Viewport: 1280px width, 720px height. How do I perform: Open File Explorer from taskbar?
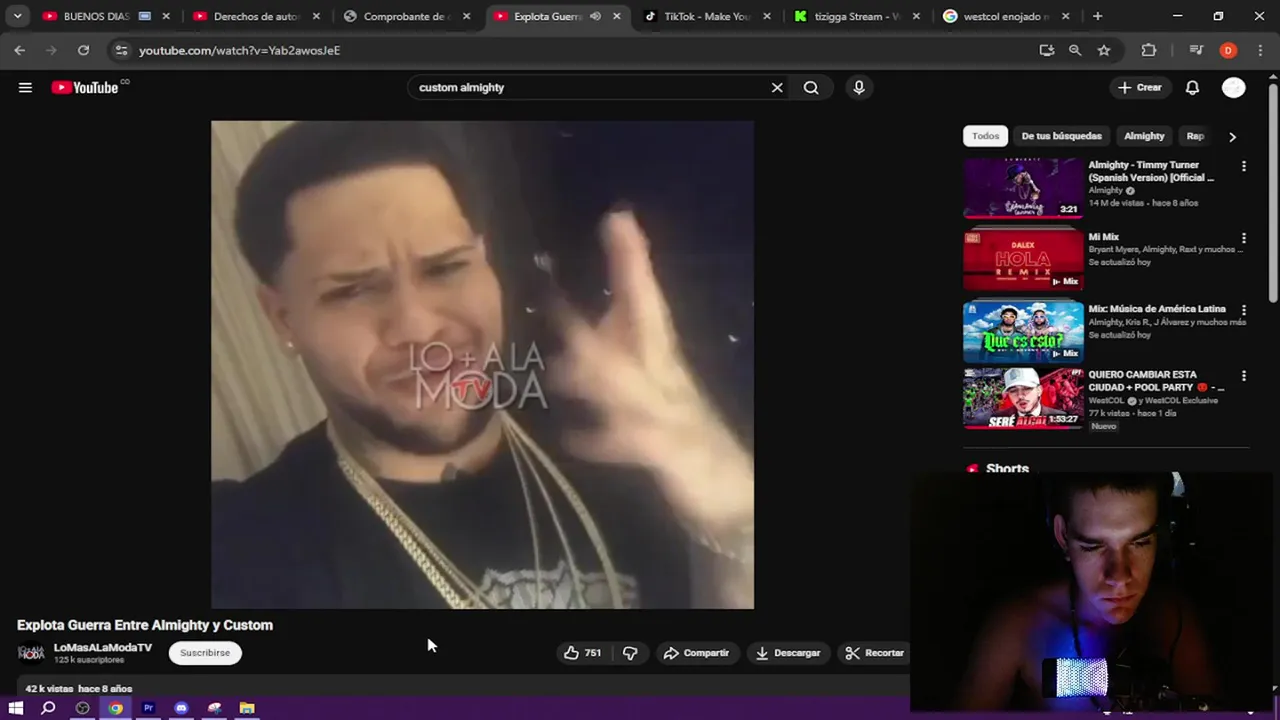(247, 708)
